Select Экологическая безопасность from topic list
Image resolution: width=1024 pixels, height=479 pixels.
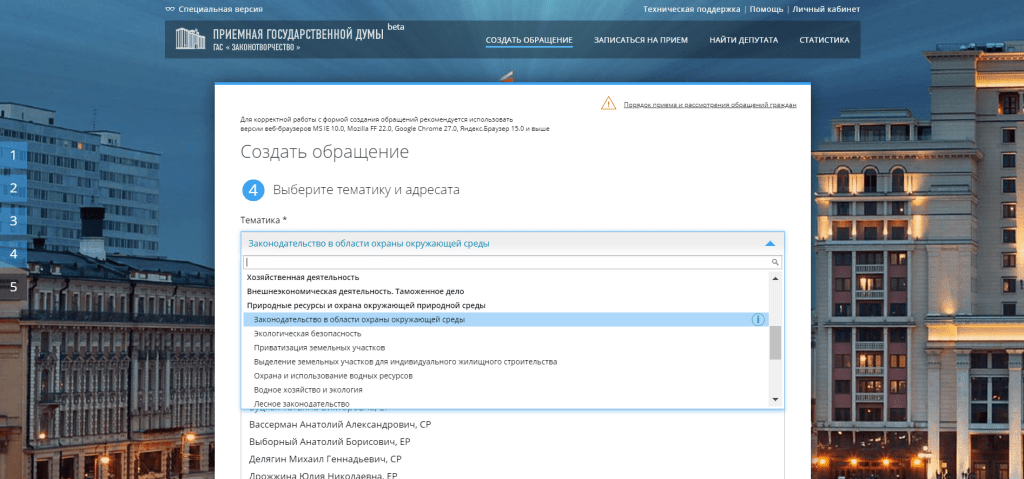tap(307, 334)
